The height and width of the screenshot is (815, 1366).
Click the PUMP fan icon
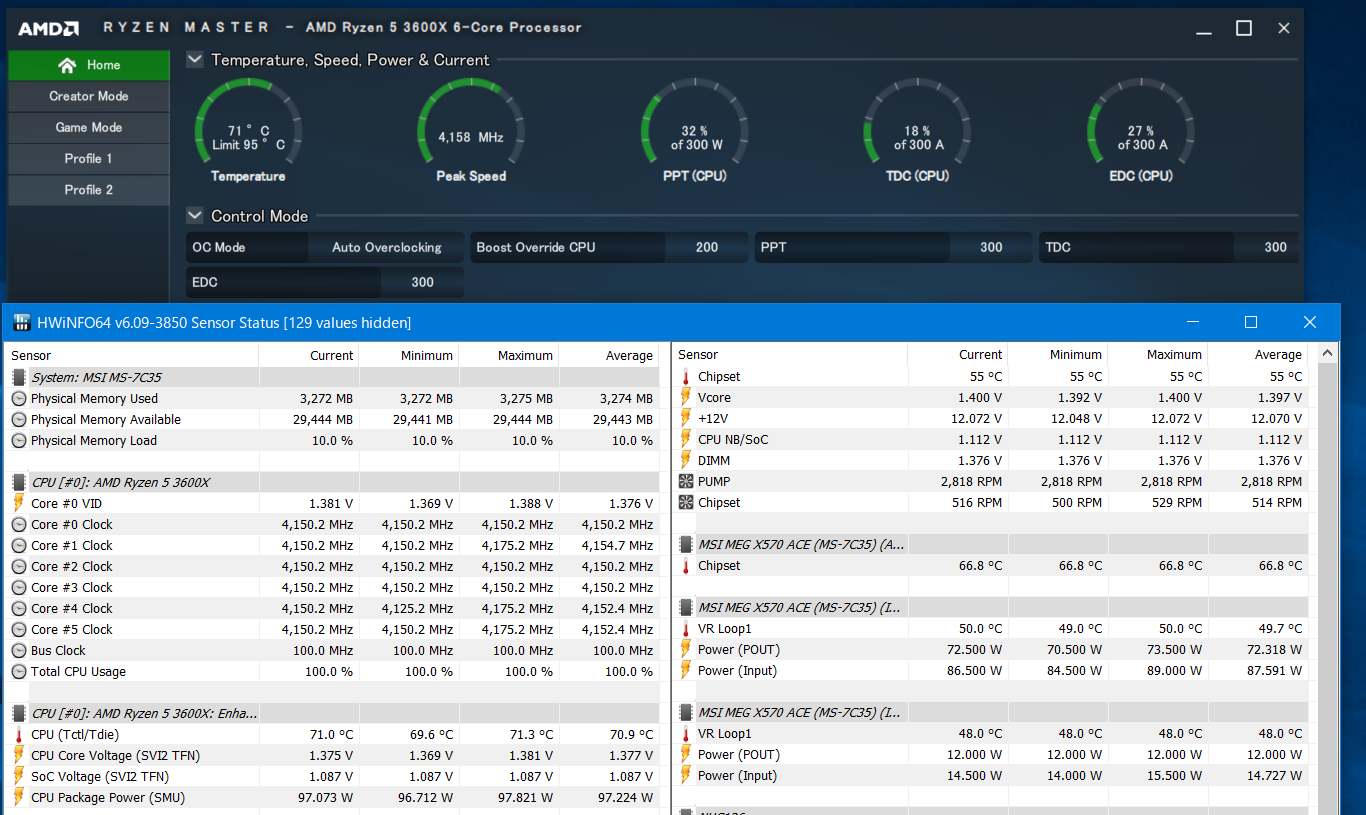[685, 481]
